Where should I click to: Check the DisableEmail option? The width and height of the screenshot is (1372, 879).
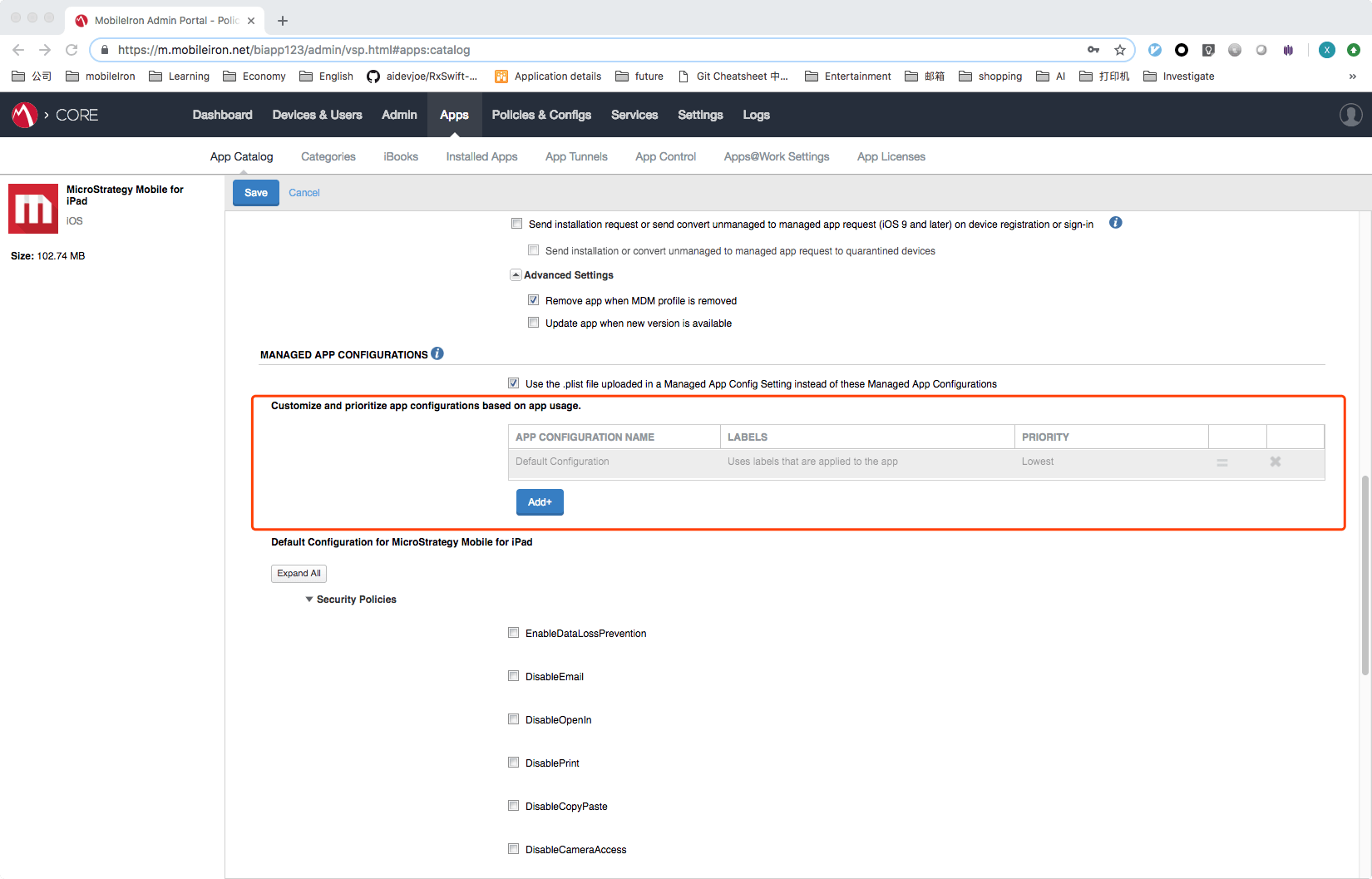(x=514, y=676)
